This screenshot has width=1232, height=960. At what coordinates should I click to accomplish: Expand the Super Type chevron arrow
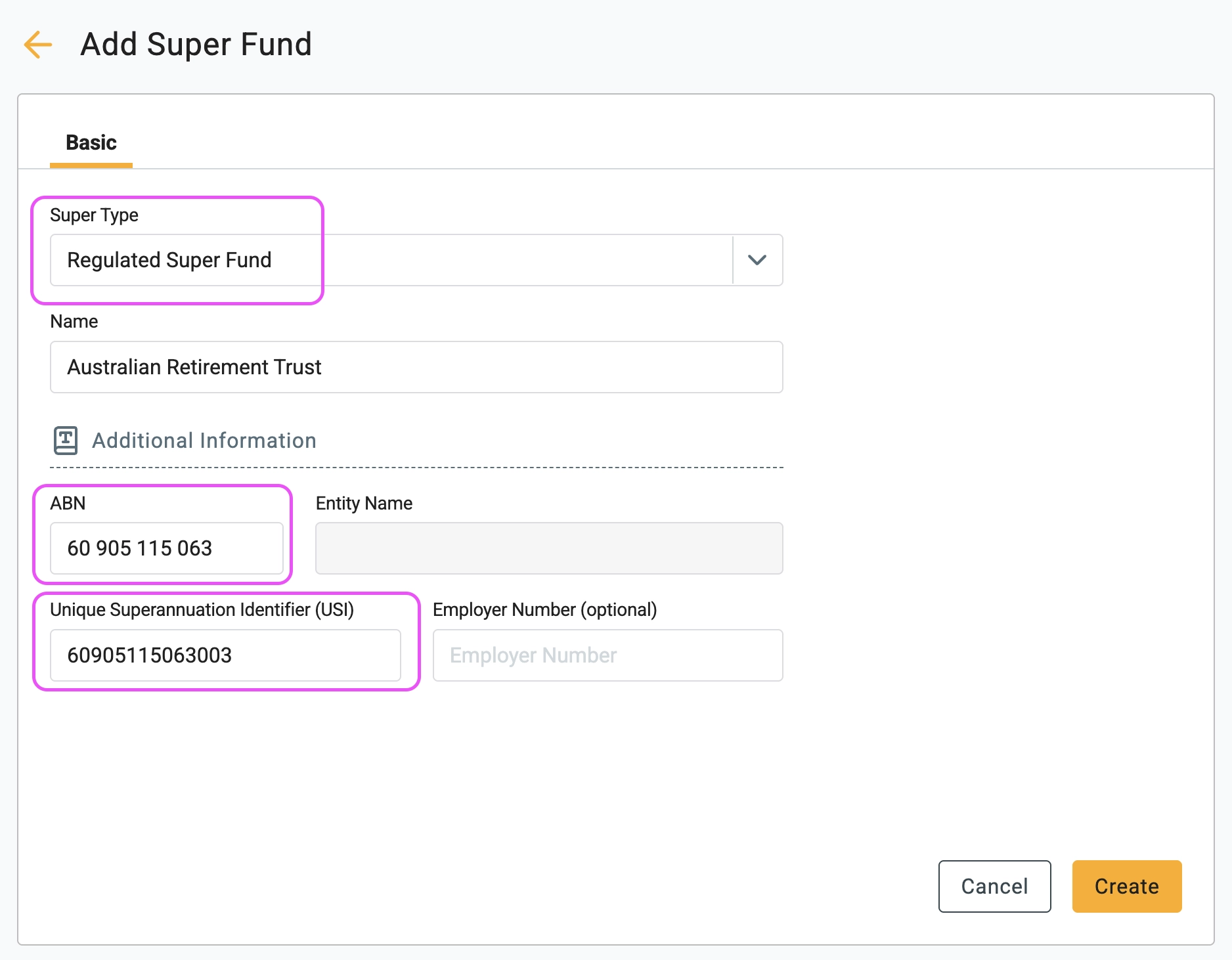pyautogui.click(x=757, y=260)
